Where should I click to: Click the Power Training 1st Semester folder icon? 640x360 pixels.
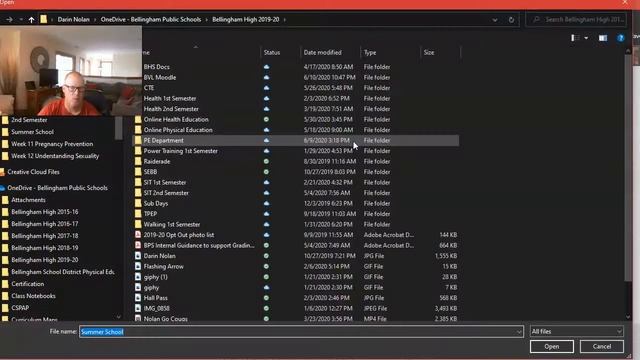138,151
